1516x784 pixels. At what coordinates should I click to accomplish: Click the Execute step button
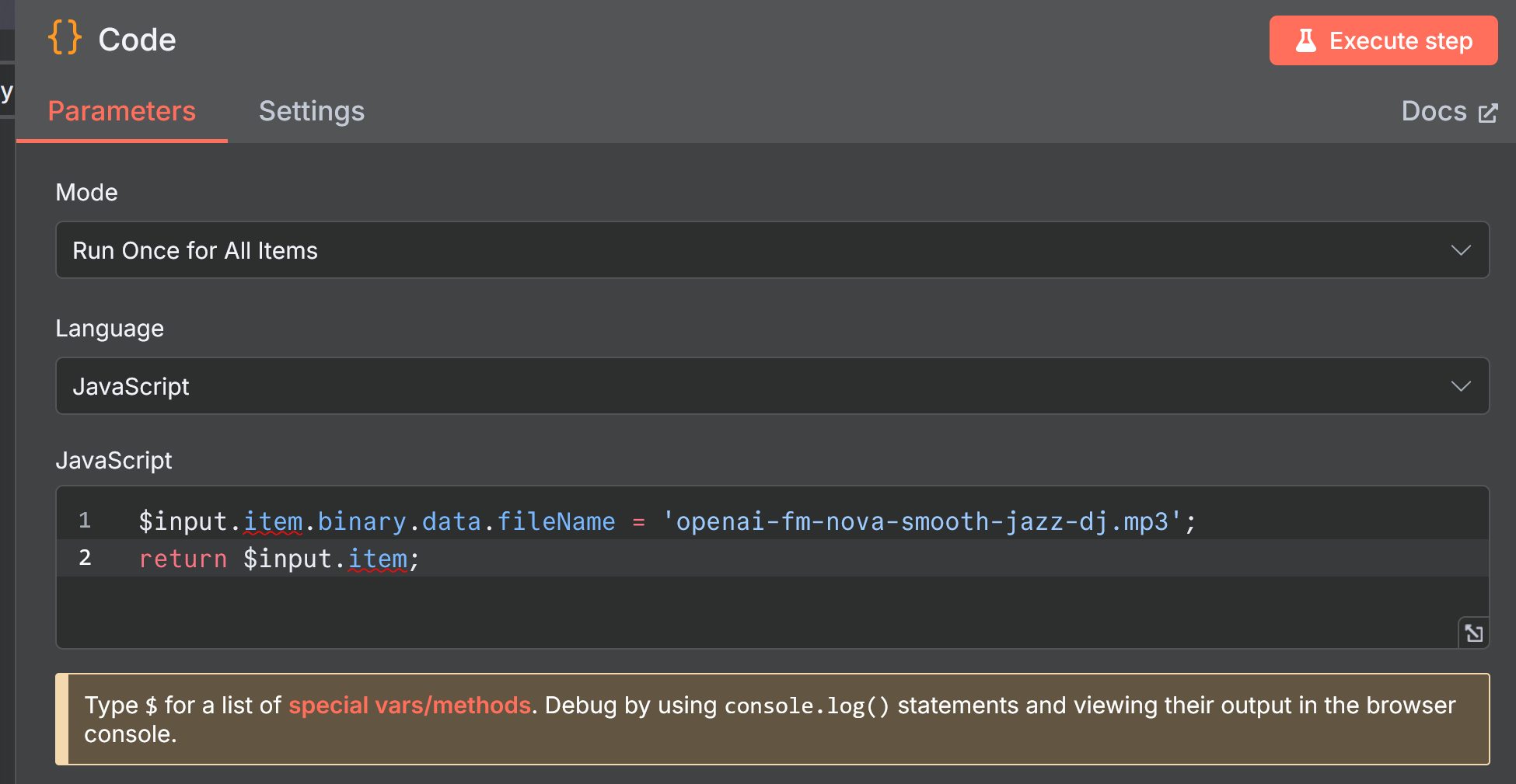[1383, 40]
